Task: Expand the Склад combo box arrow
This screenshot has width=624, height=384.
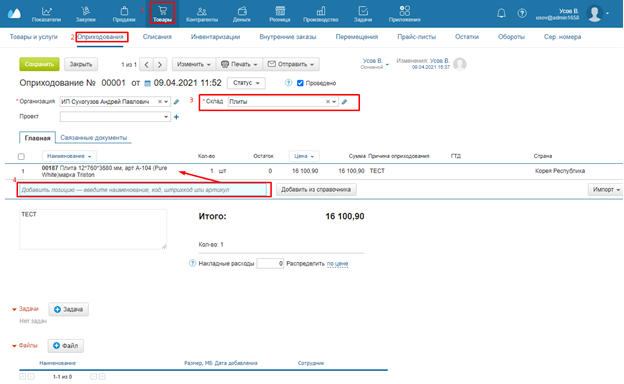Action: click(x=334, y=102)
